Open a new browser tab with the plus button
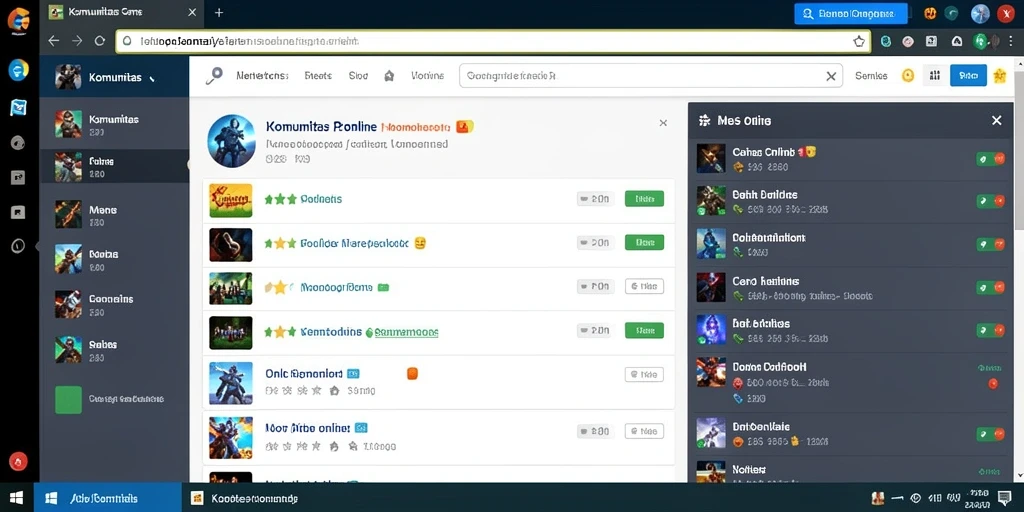 (x=219, y=12)
